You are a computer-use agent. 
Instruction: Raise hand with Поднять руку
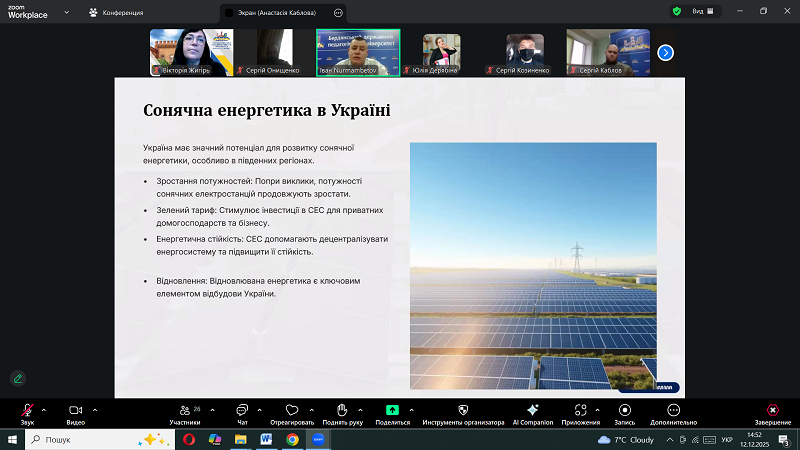(x=342, y=411)
